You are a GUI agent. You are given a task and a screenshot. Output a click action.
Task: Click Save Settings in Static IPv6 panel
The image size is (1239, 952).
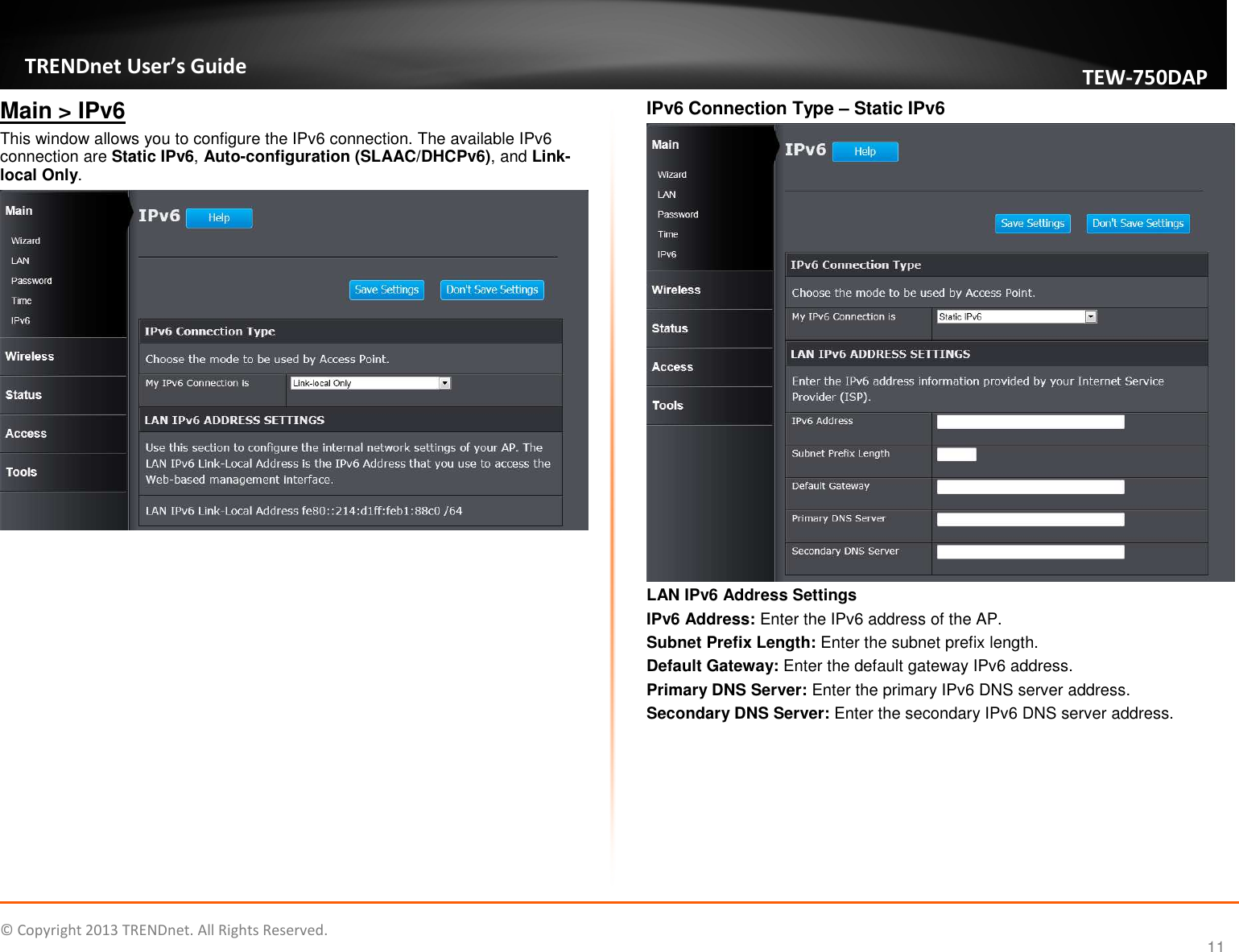coord(1033,224)
